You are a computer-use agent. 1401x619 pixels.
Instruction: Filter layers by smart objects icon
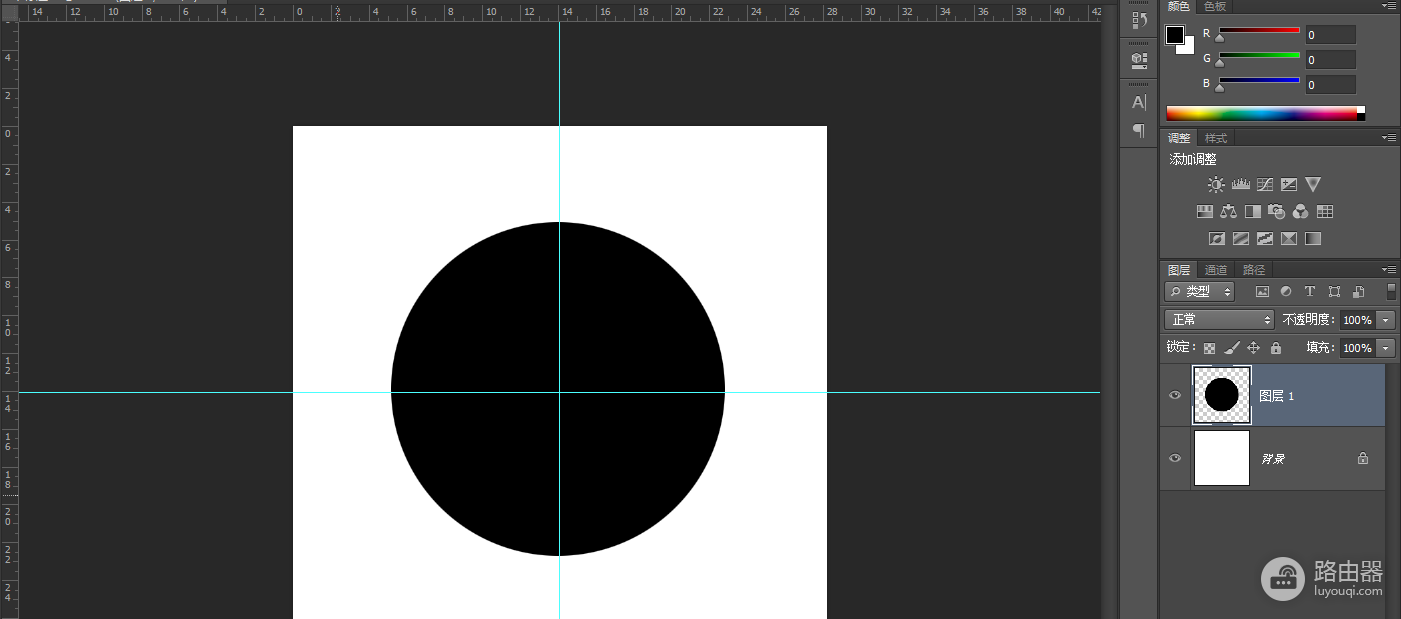coord(1358,292)
